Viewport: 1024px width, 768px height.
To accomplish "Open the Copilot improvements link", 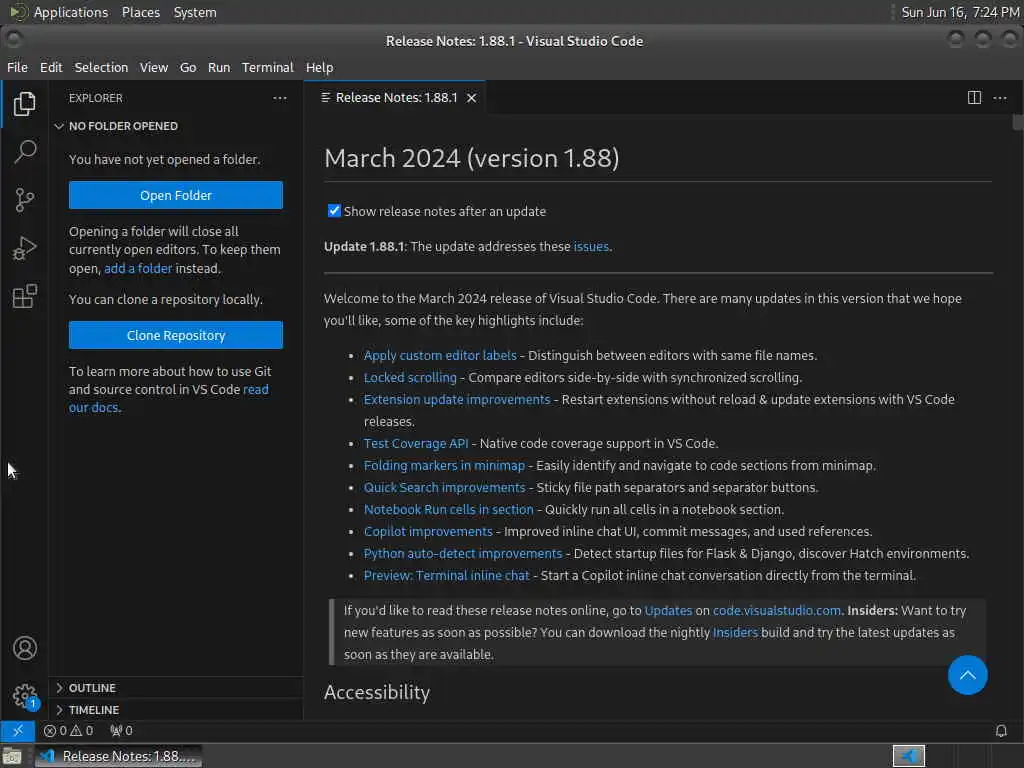I will click(428, 532).
